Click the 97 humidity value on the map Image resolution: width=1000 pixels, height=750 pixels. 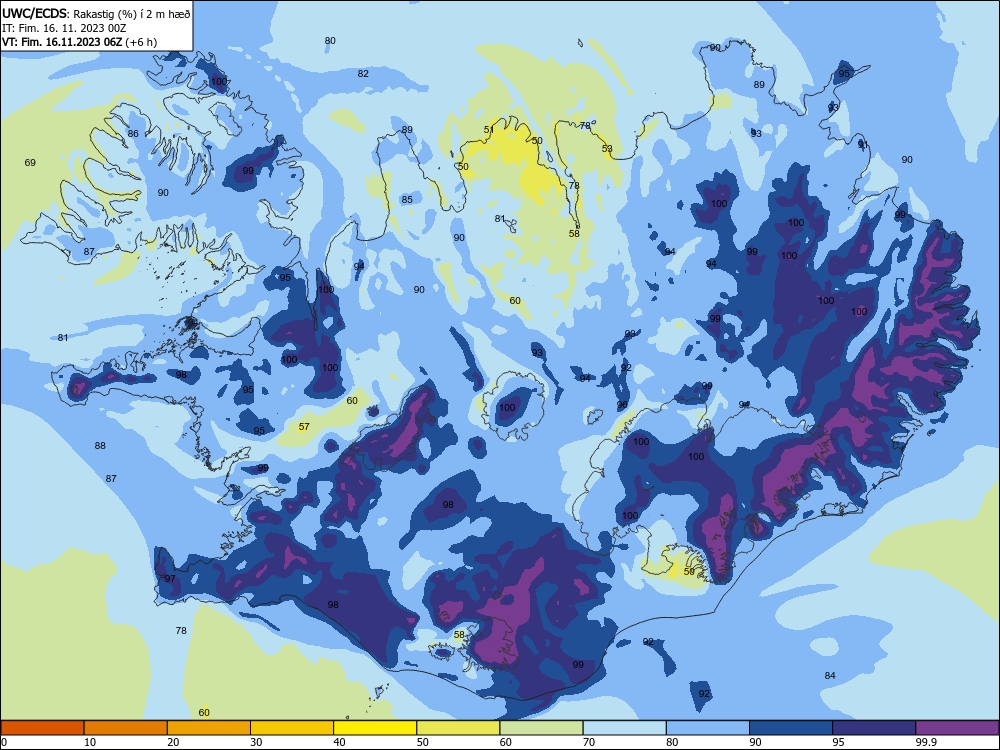[x=170, y=578]
